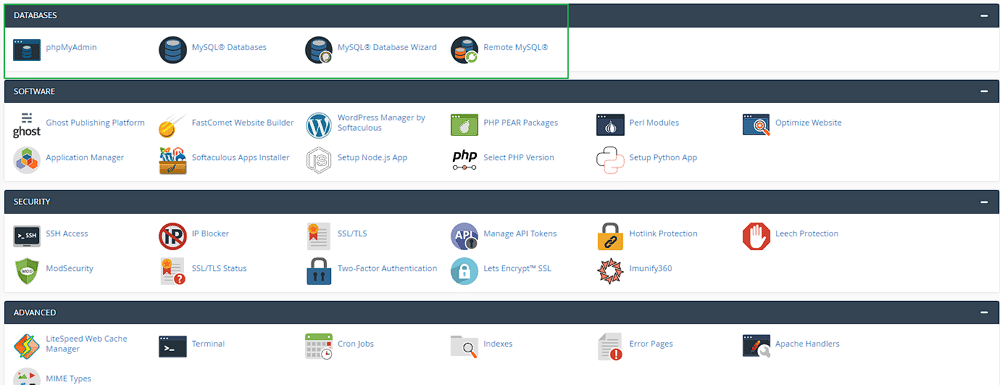Open the Error Pages icon
The image size is (1000, 385).
[x=610, y=346]
